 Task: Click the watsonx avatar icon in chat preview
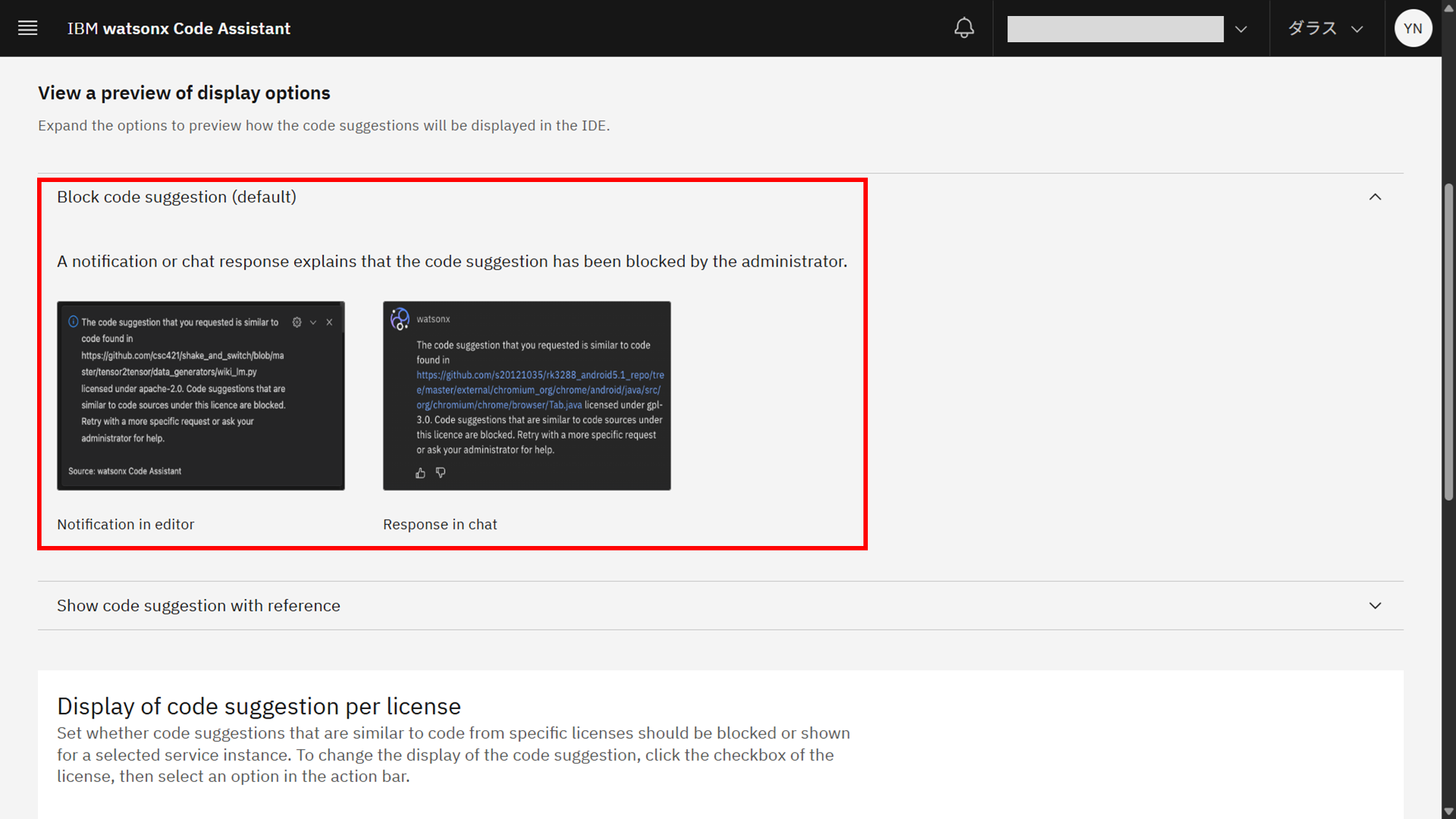click(400, 319)
